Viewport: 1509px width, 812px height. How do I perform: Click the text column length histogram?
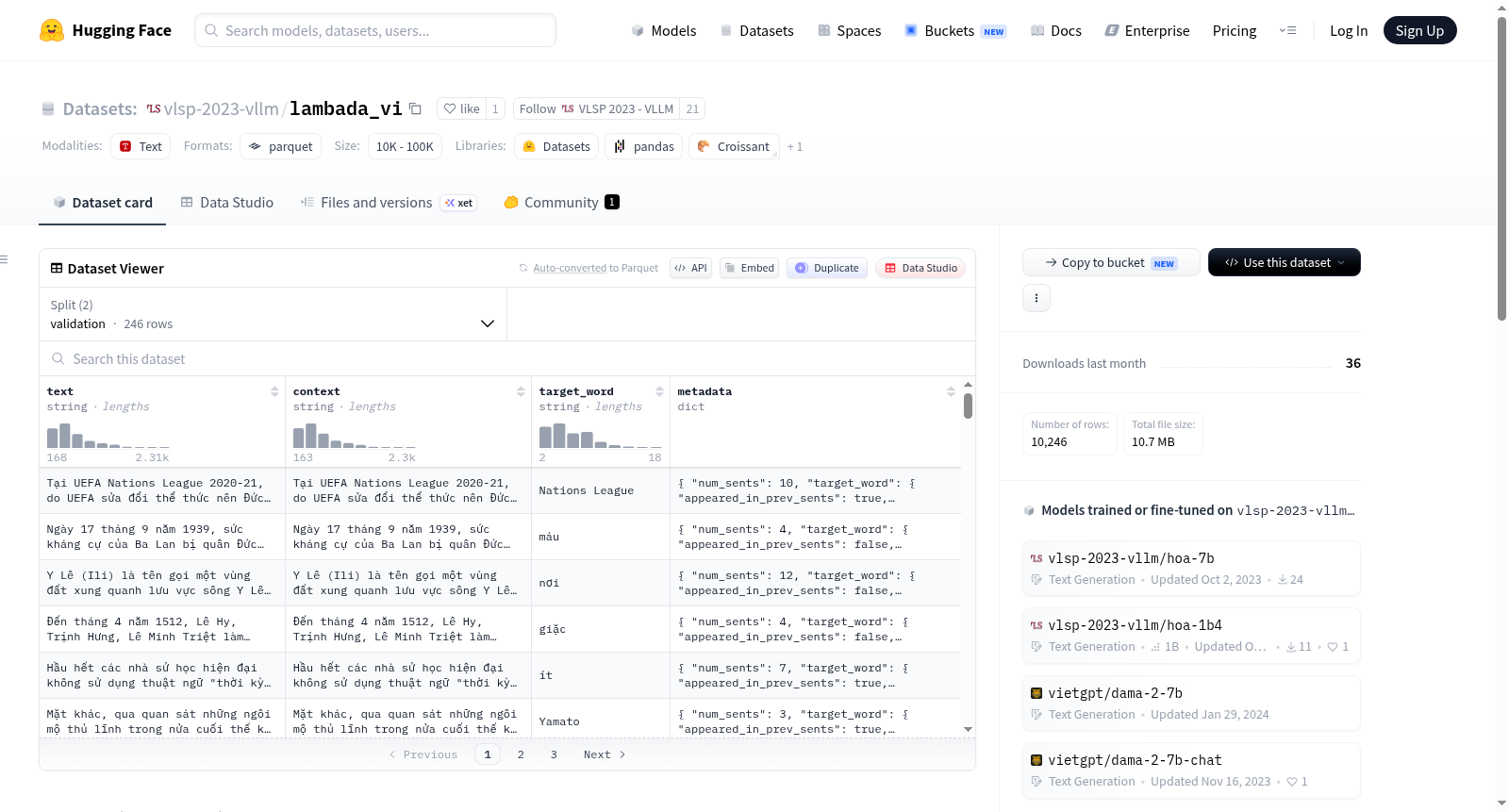108,436
